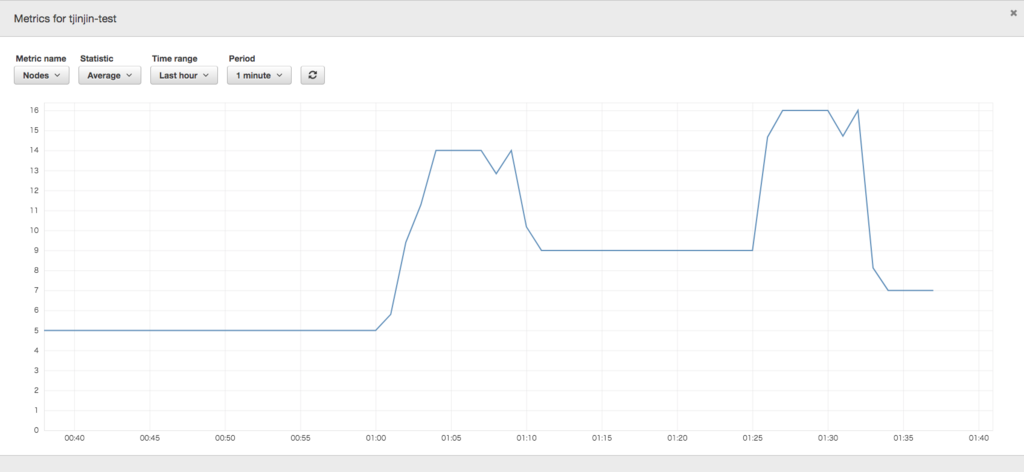Screen dimensions: 1024x472
Task: Click the 01:40 x-axis label
Action: [979, 439]
